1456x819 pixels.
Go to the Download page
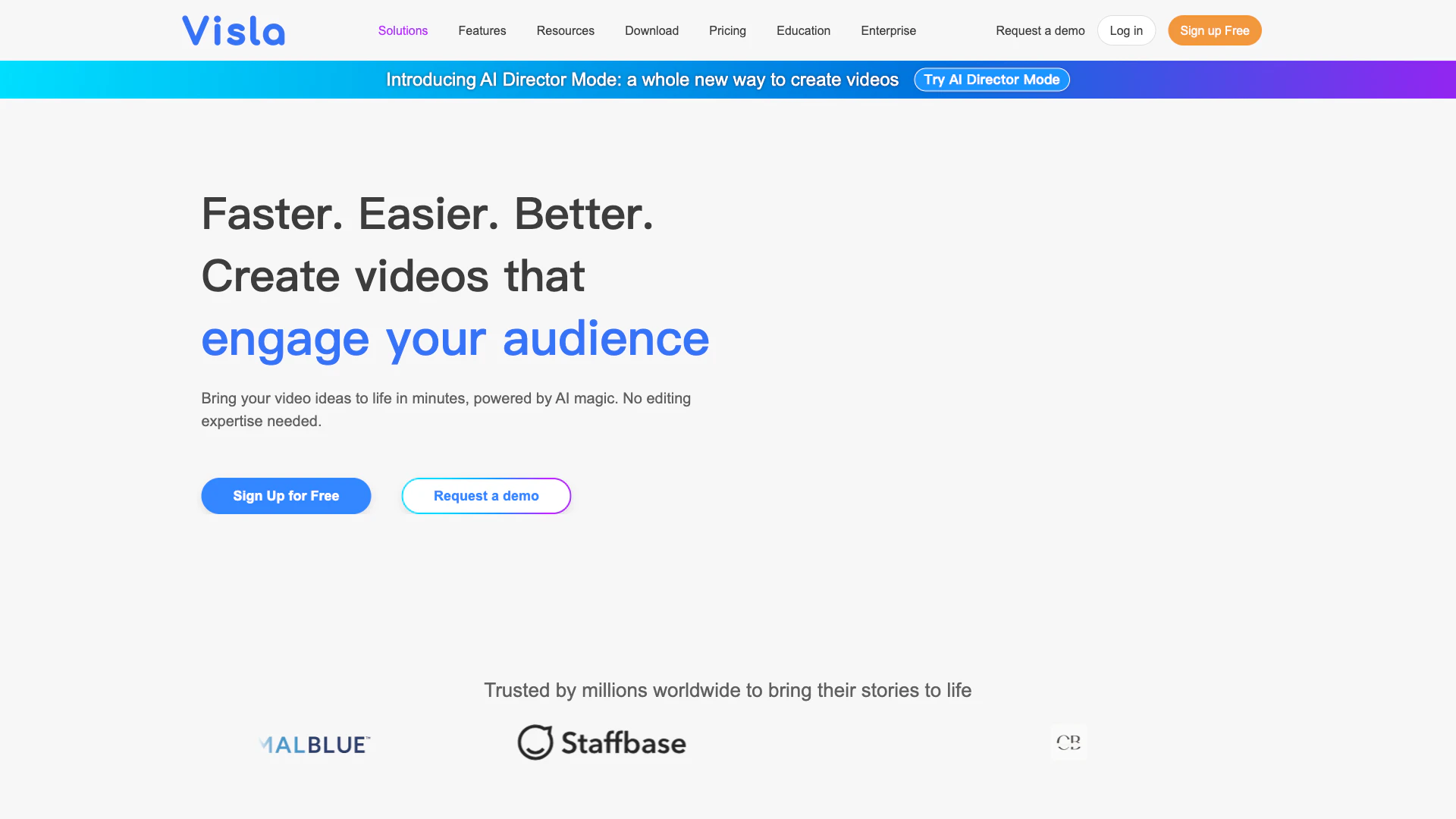(x=651, y=30)
